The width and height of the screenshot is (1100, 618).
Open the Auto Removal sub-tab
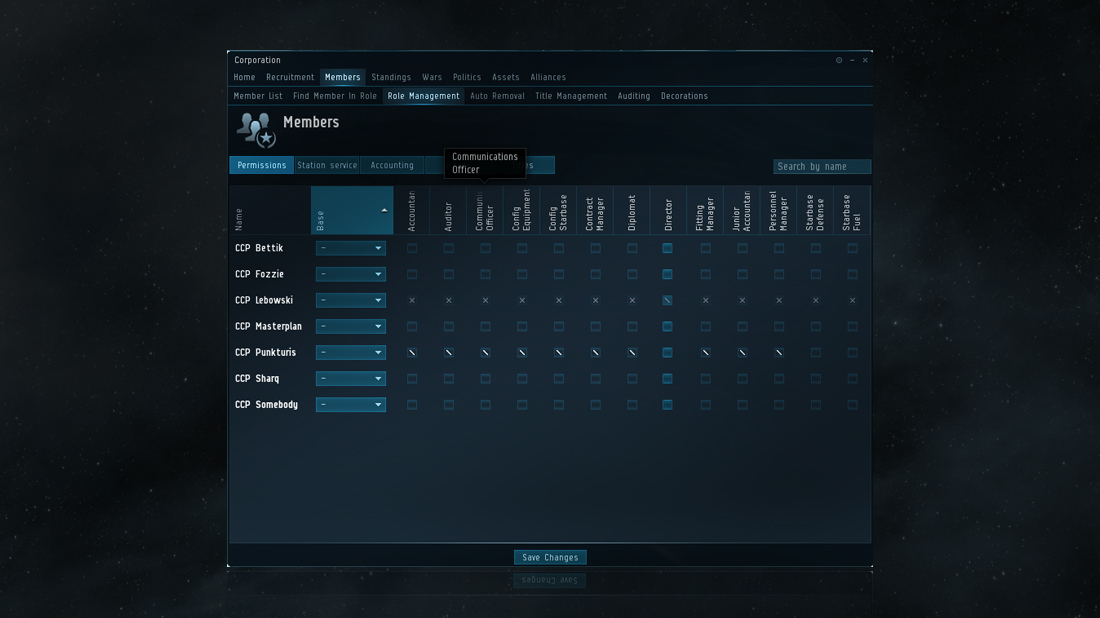497,96
